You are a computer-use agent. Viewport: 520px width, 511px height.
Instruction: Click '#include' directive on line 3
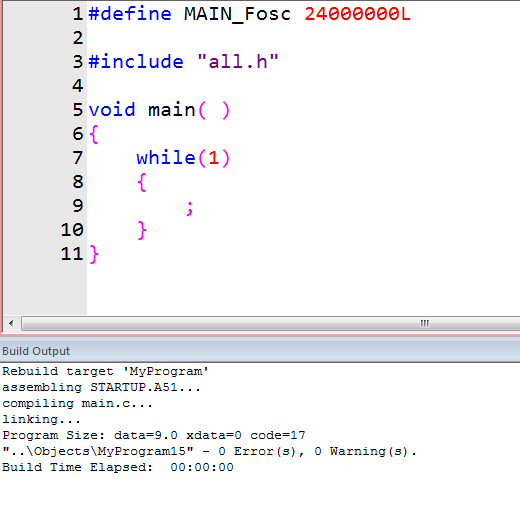point(136,62)
